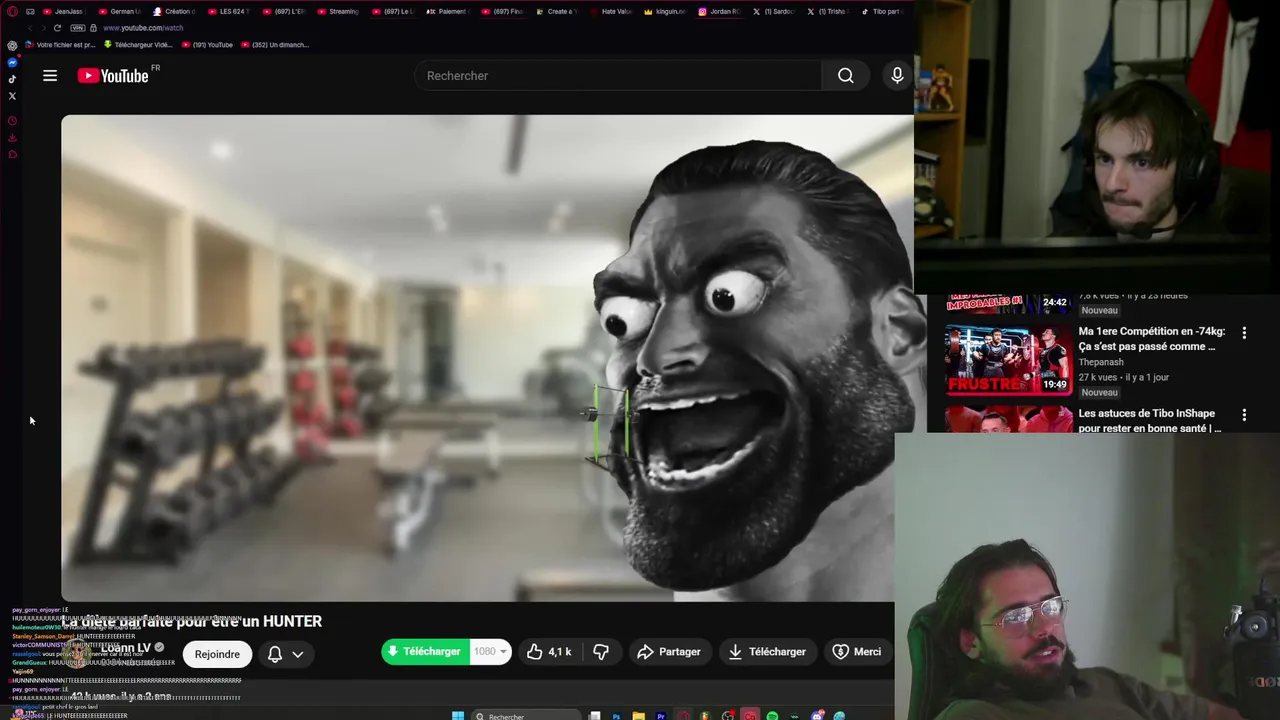The image size is (1280, 720).
Task: Open the Windows Start menu
Action: point(458,716)
